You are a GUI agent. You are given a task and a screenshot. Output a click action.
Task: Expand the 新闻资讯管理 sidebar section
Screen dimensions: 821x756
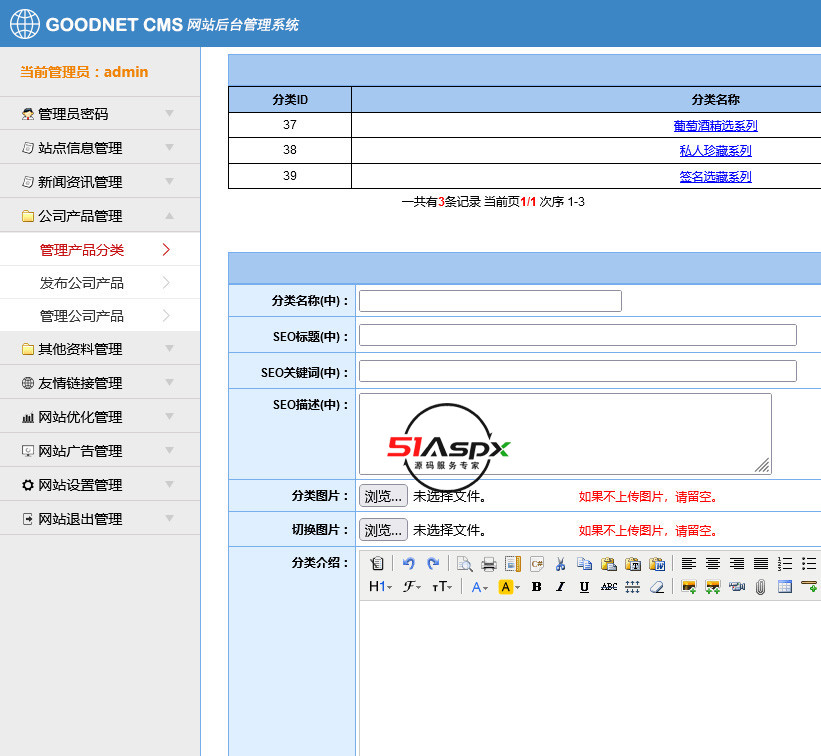(x=100, y=182)
